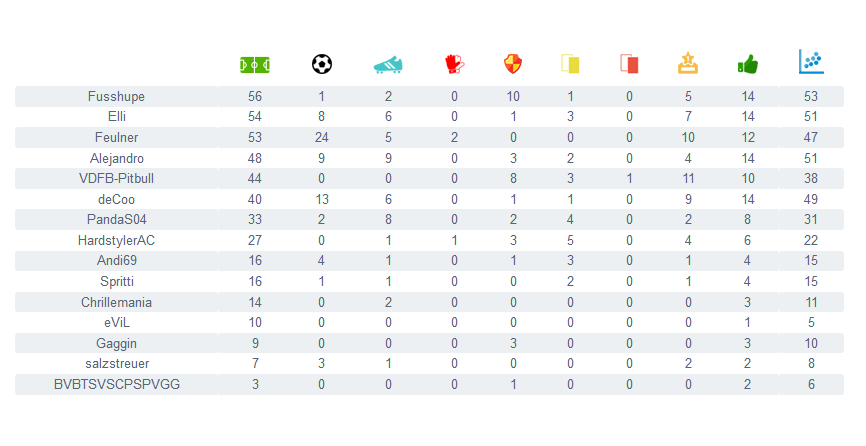This screenshot has width=866, height=446.
Task: Click on player name deCoo
Action: coord(116,200)
